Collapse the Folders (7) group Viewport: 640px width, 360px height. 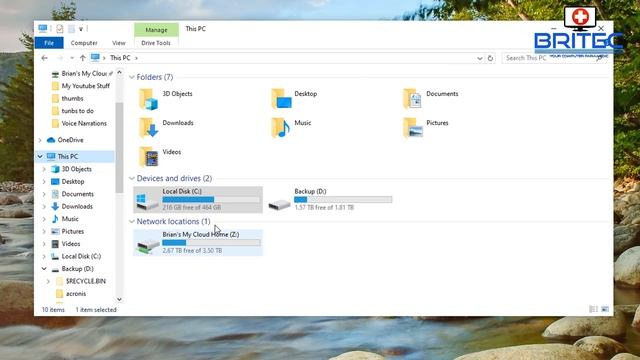tap(132, 77)
